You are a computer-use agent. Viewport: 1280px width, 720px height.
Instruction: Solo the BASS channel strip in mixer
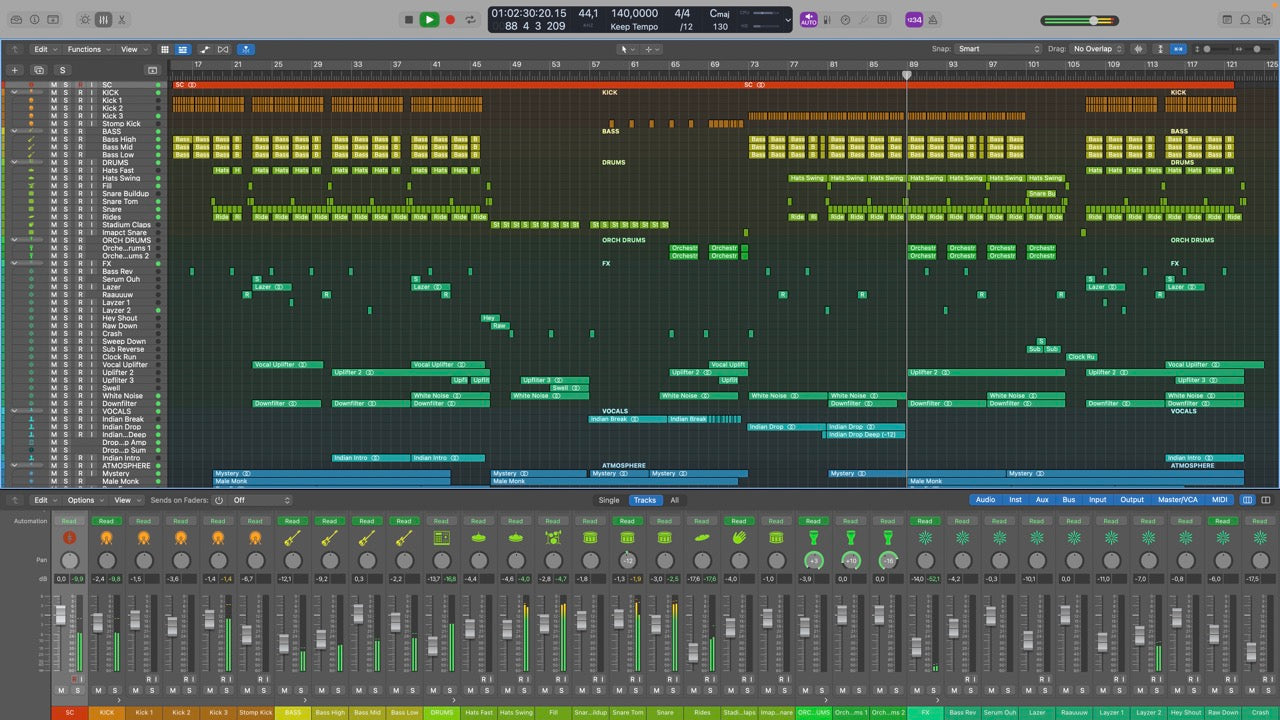(x=299, y=691)
